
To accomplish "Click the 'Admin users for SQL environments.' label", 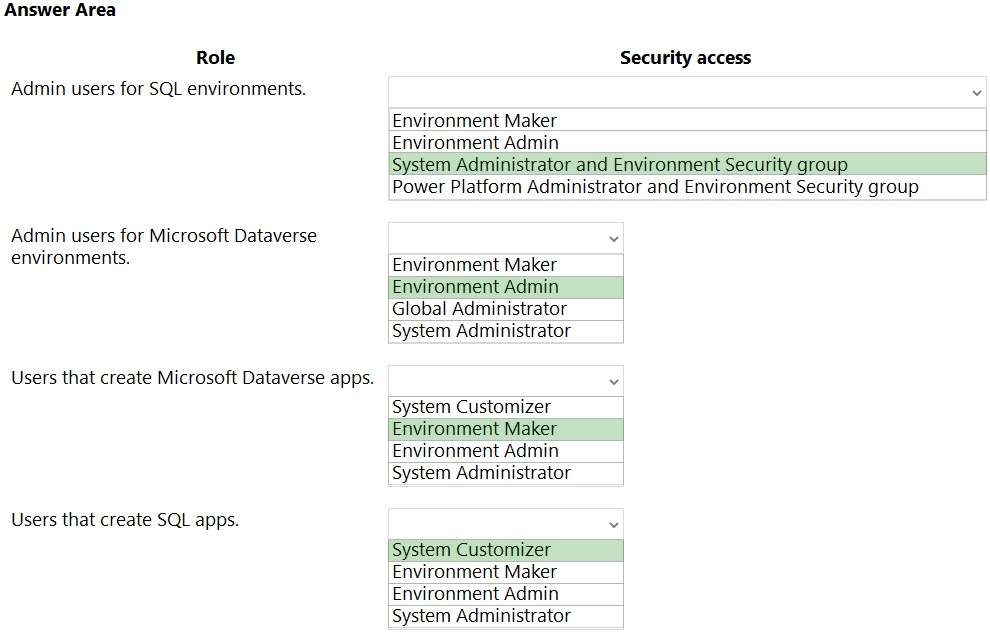I will (x=158, y=89).
